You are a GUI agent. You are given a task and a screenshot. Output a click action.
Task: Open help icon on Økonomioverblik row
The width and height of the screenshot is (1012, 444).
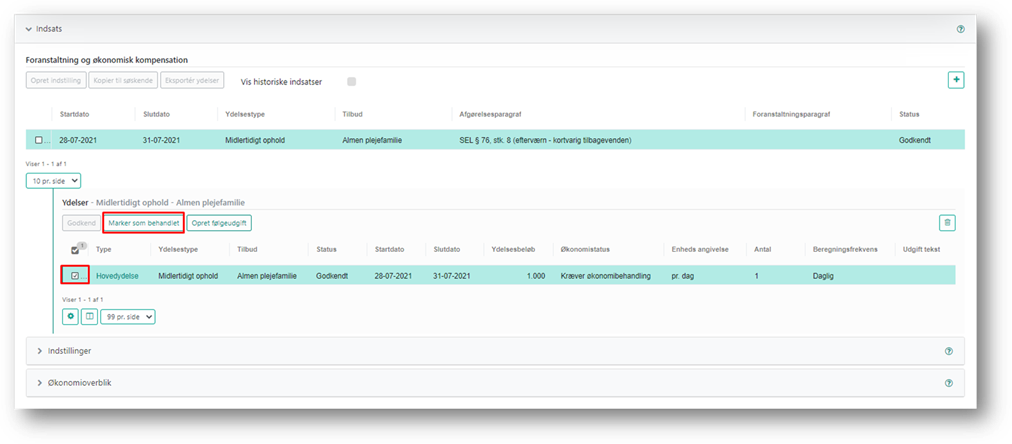tap(948, 382)
